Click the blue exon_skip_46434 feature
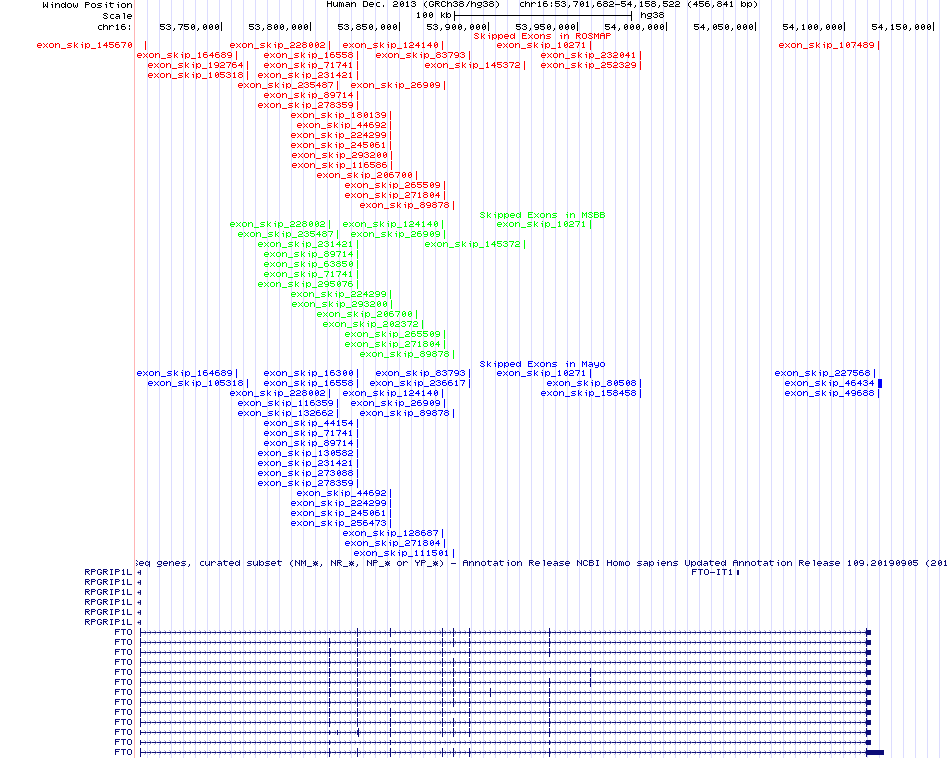 [829, 384]
